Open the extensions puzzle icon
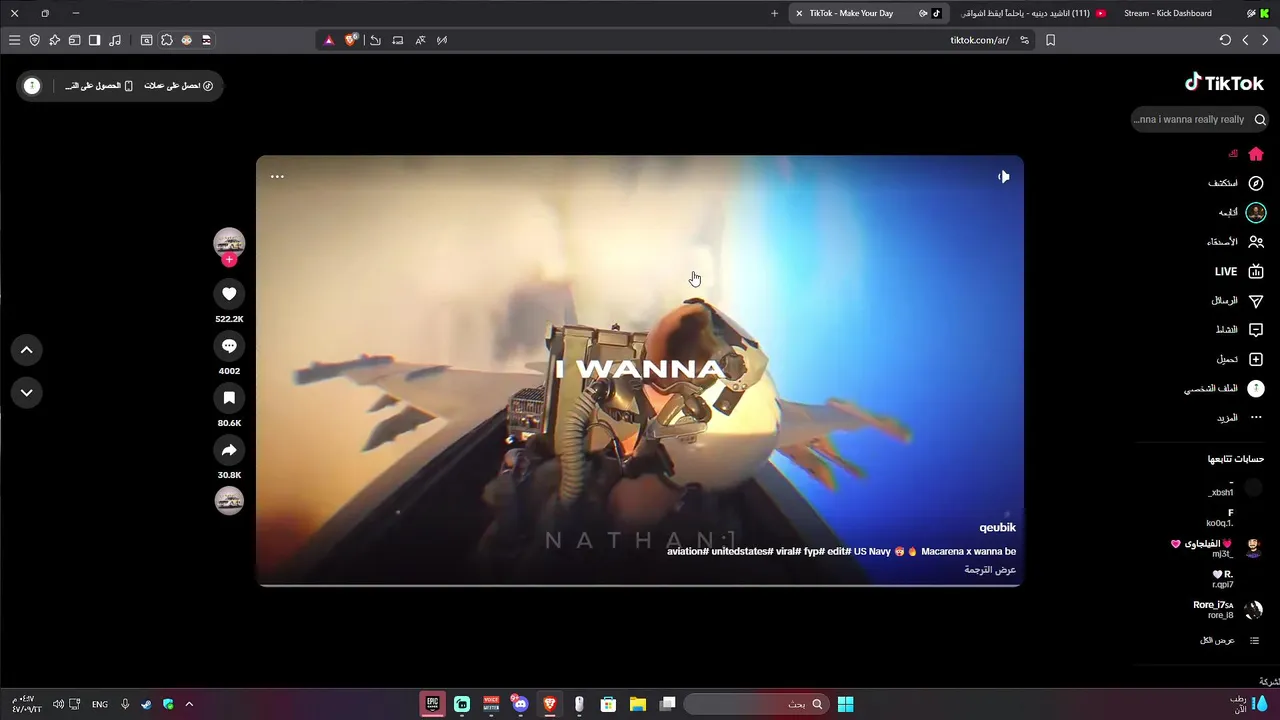The height and width of the screenshot is (720, 1280). 166,40
